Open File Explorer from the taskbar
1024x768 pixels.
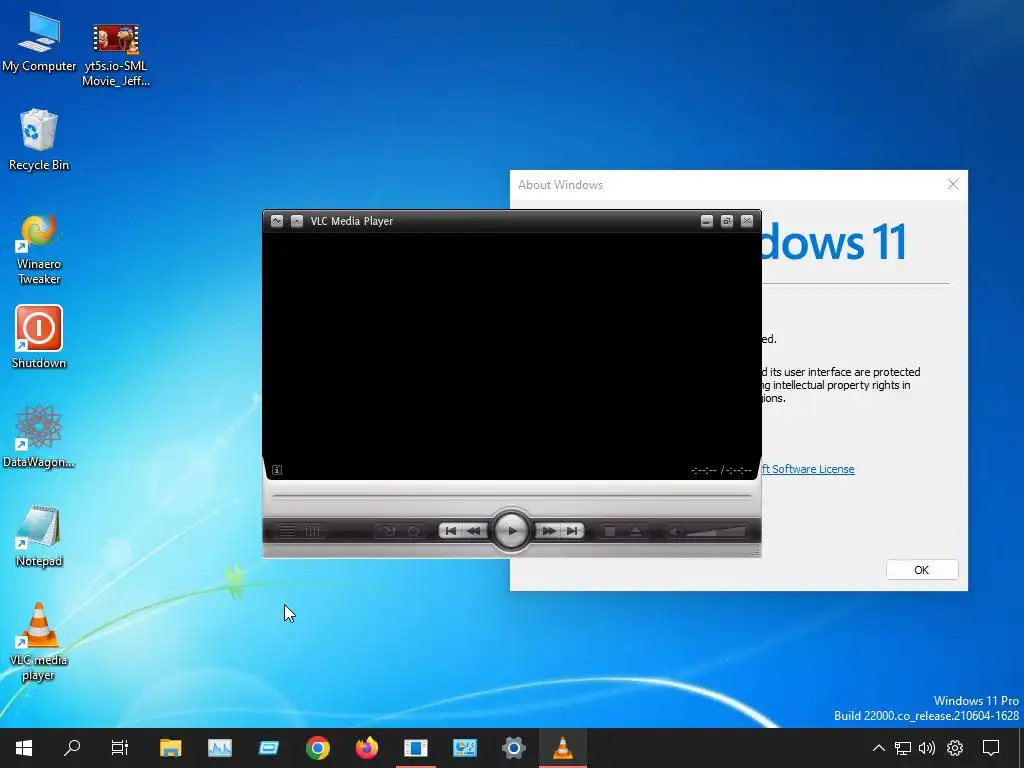click(170, 748)
